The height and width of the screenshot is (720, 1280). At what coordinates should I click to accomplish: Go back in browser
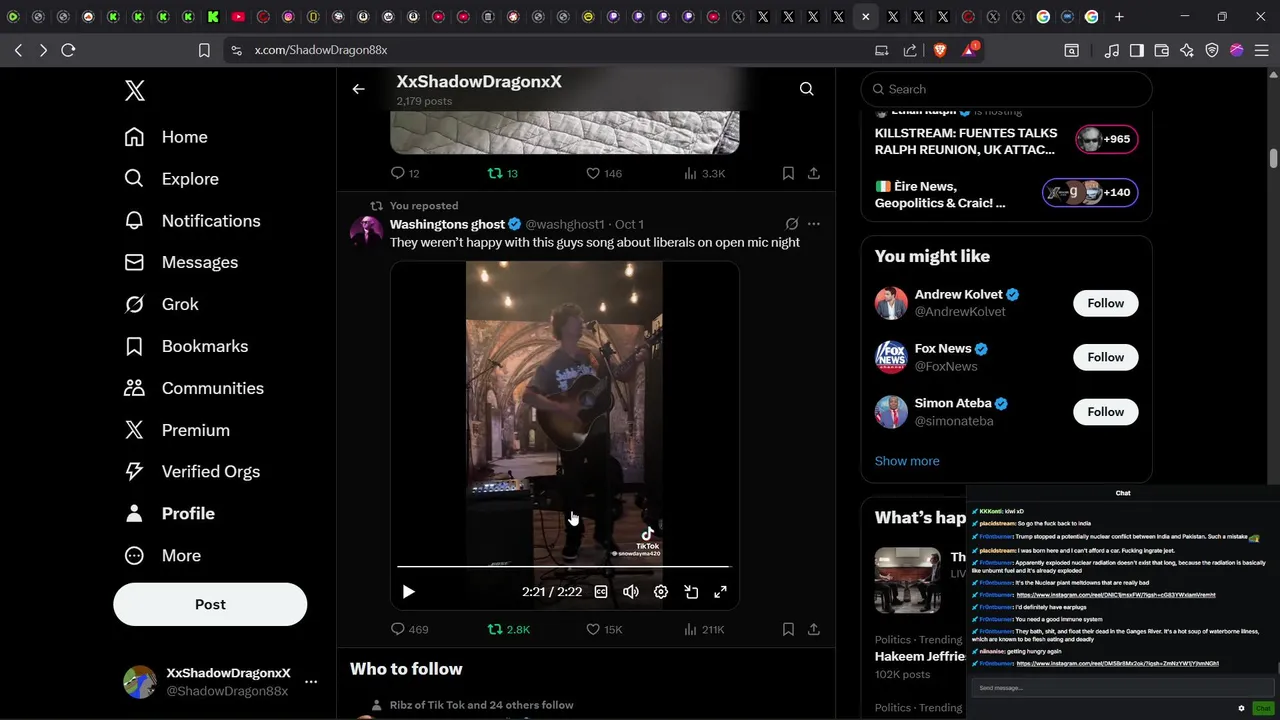click(18, 50)
